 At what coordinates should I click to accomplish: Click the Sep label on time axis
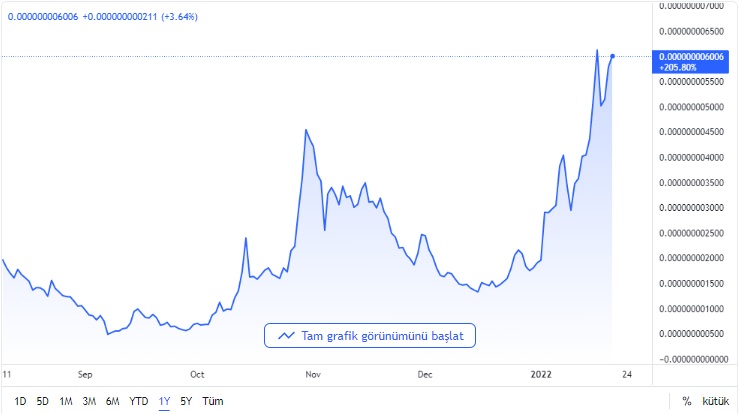85,375
